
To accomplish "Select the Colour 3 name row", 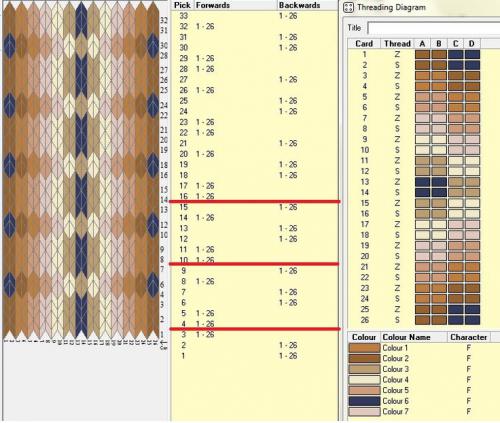I will [395, 369].
